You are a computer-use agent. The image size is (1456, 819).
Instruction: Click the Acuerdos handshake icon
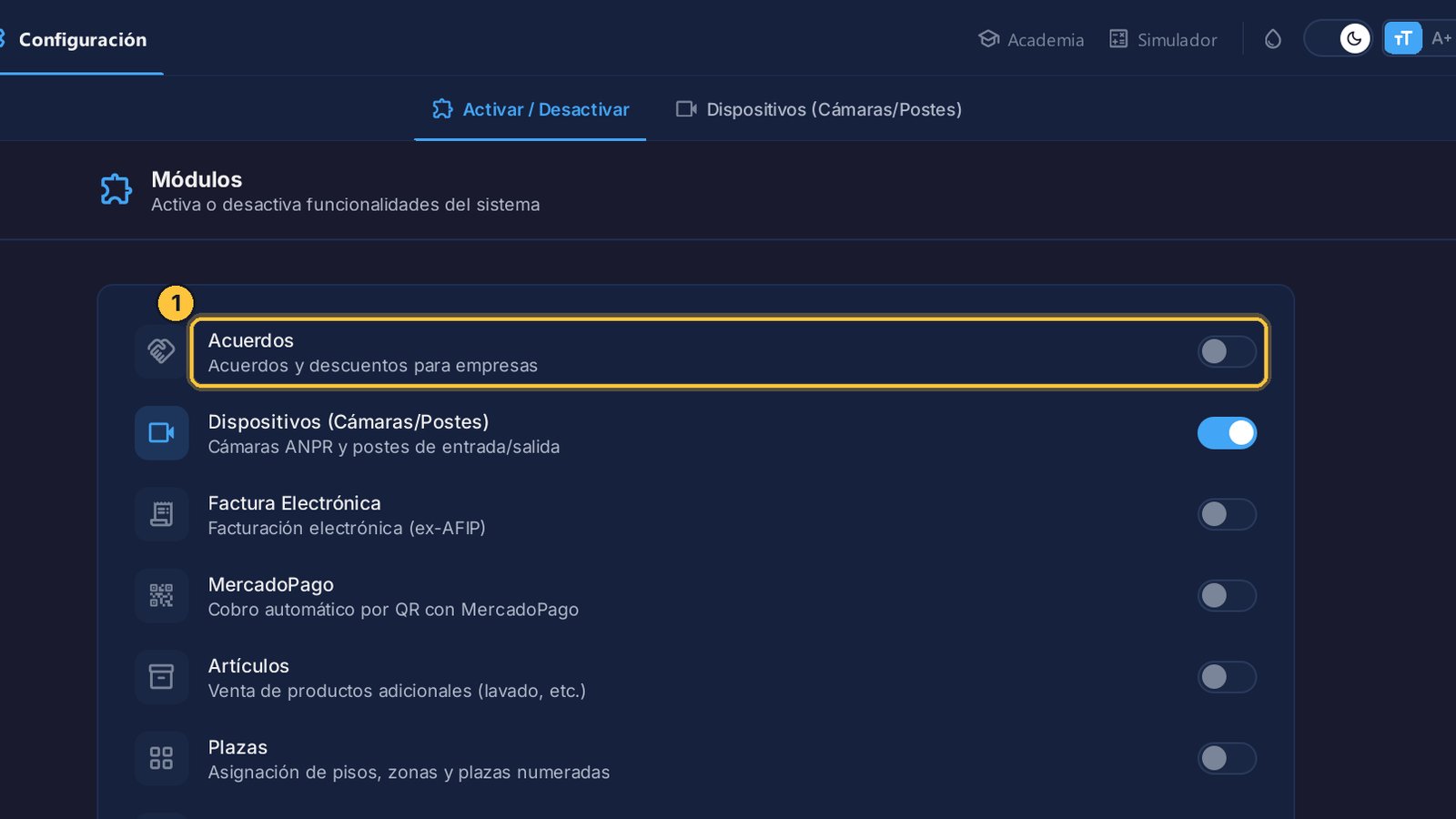tap(161, 351)
